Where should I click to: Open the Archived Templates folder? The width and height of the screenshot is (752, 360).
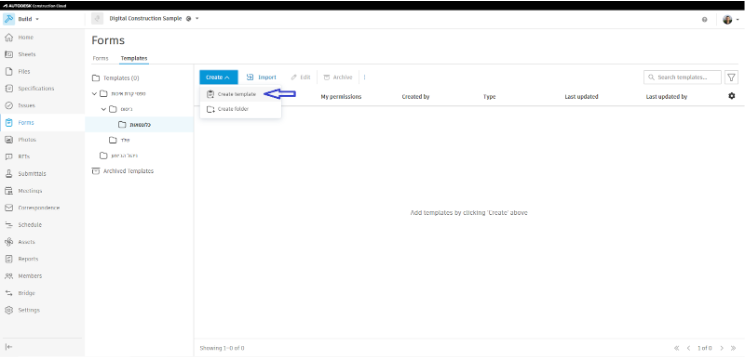tap(128, 171)
